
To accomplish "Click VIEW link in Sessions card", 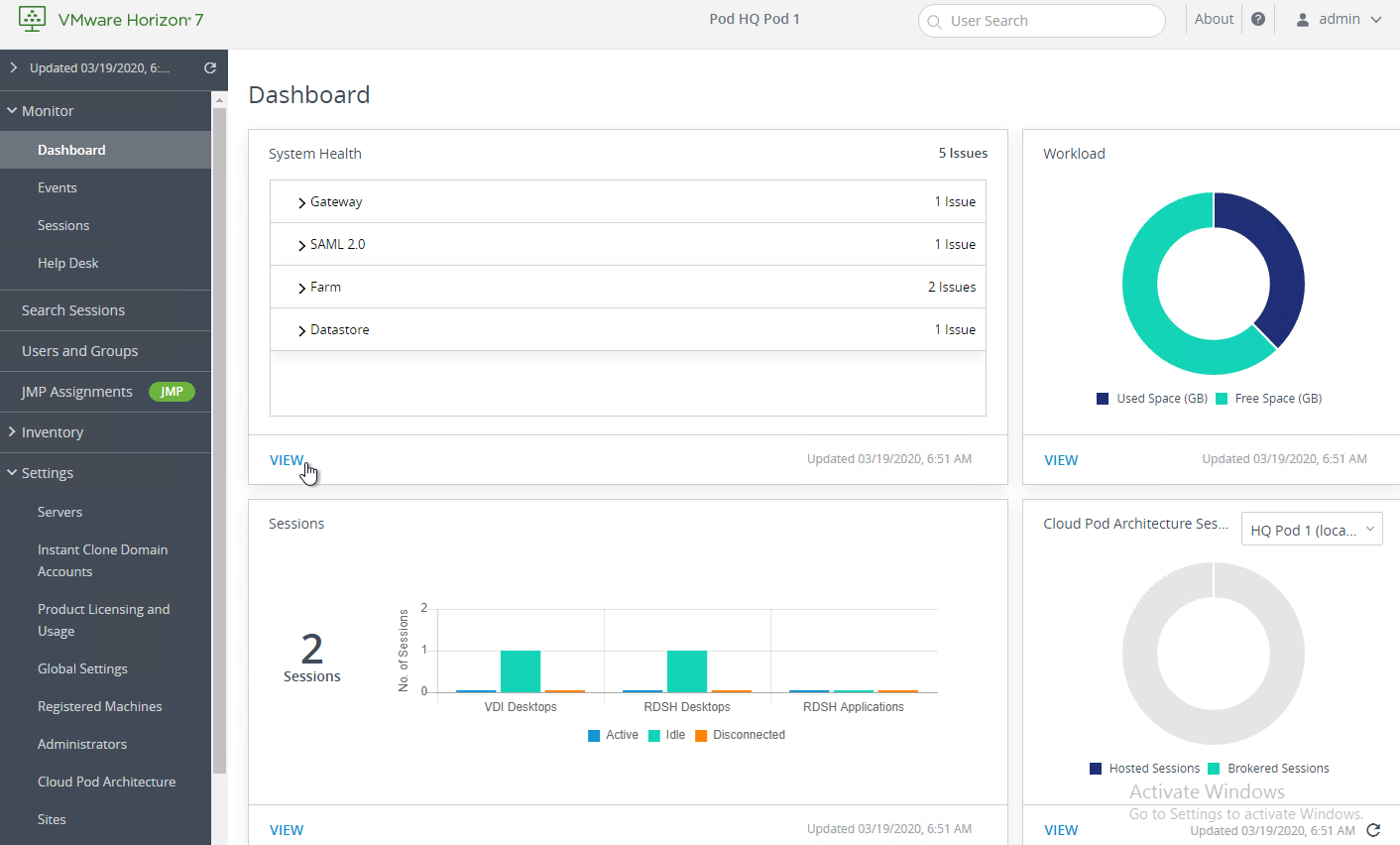I will tap(287, 830).
